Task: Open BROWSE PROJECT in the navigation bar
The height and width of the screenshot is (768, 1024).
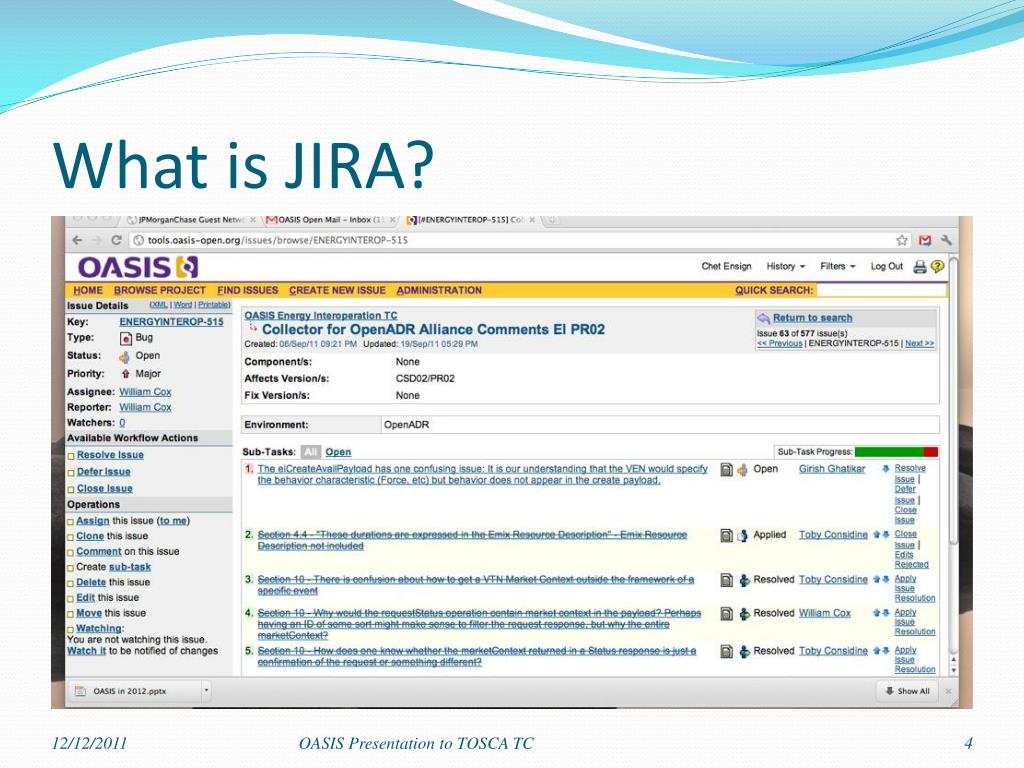Action: (x=159, y=291)
